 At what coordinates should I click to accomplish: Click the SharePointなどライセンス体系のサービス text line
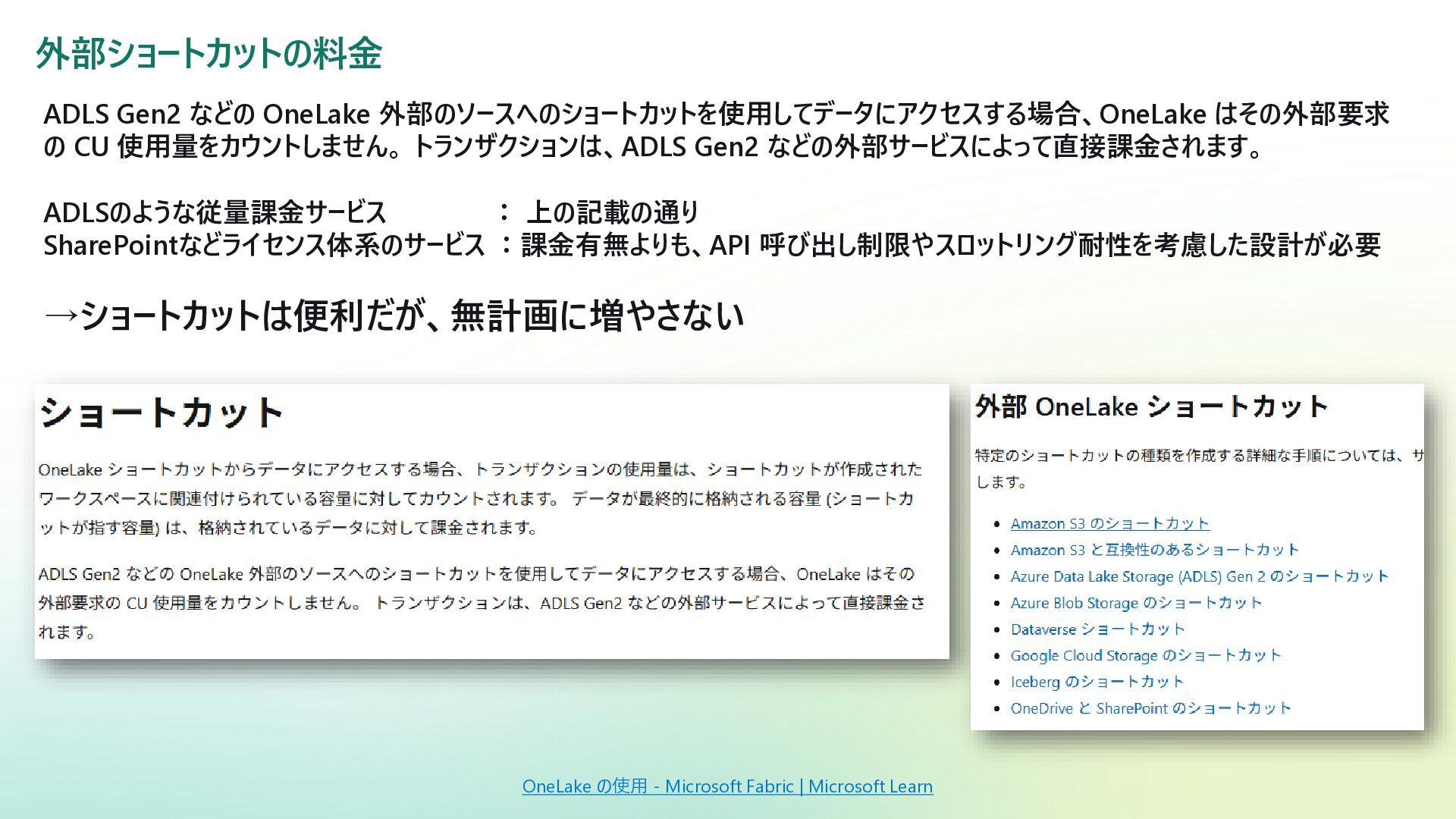click(x=264, y=245)
